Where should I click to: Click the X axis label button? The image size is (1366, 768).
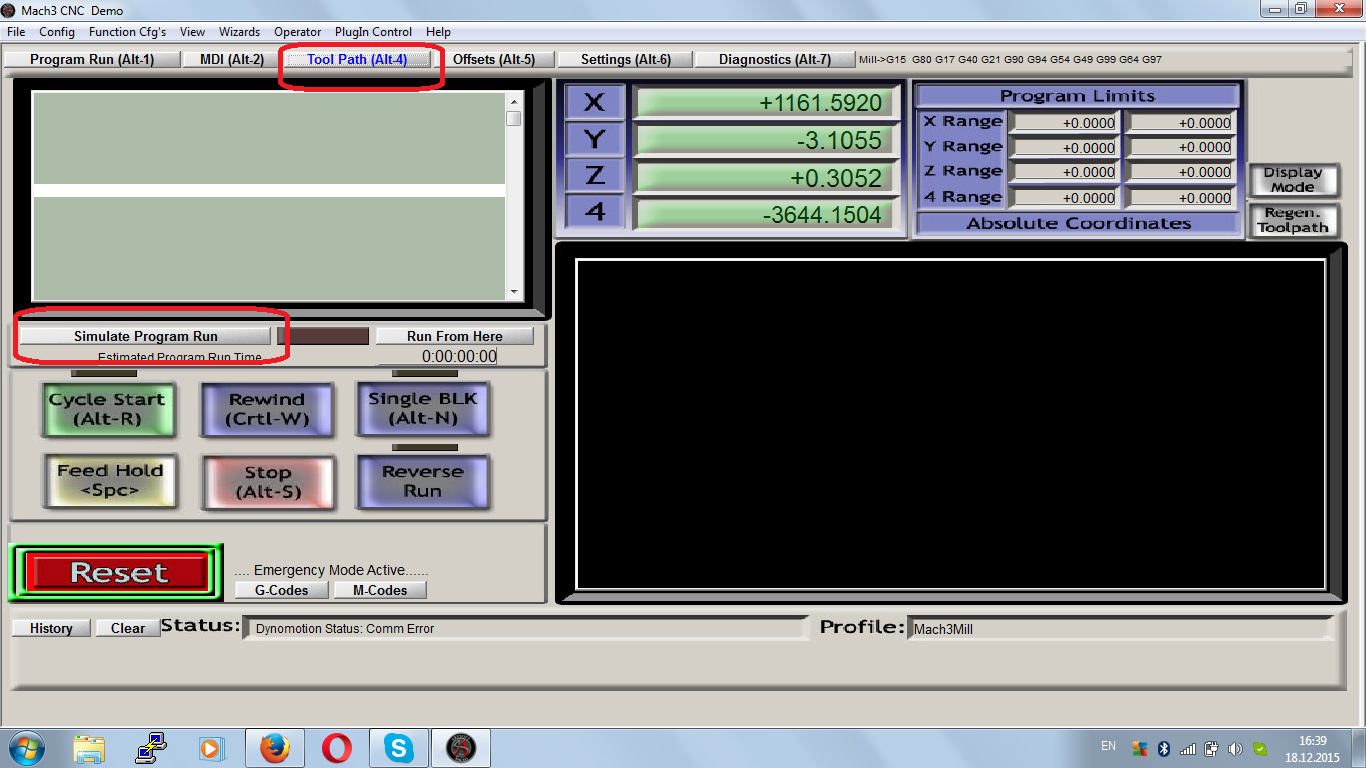click(x=595, y=102)
